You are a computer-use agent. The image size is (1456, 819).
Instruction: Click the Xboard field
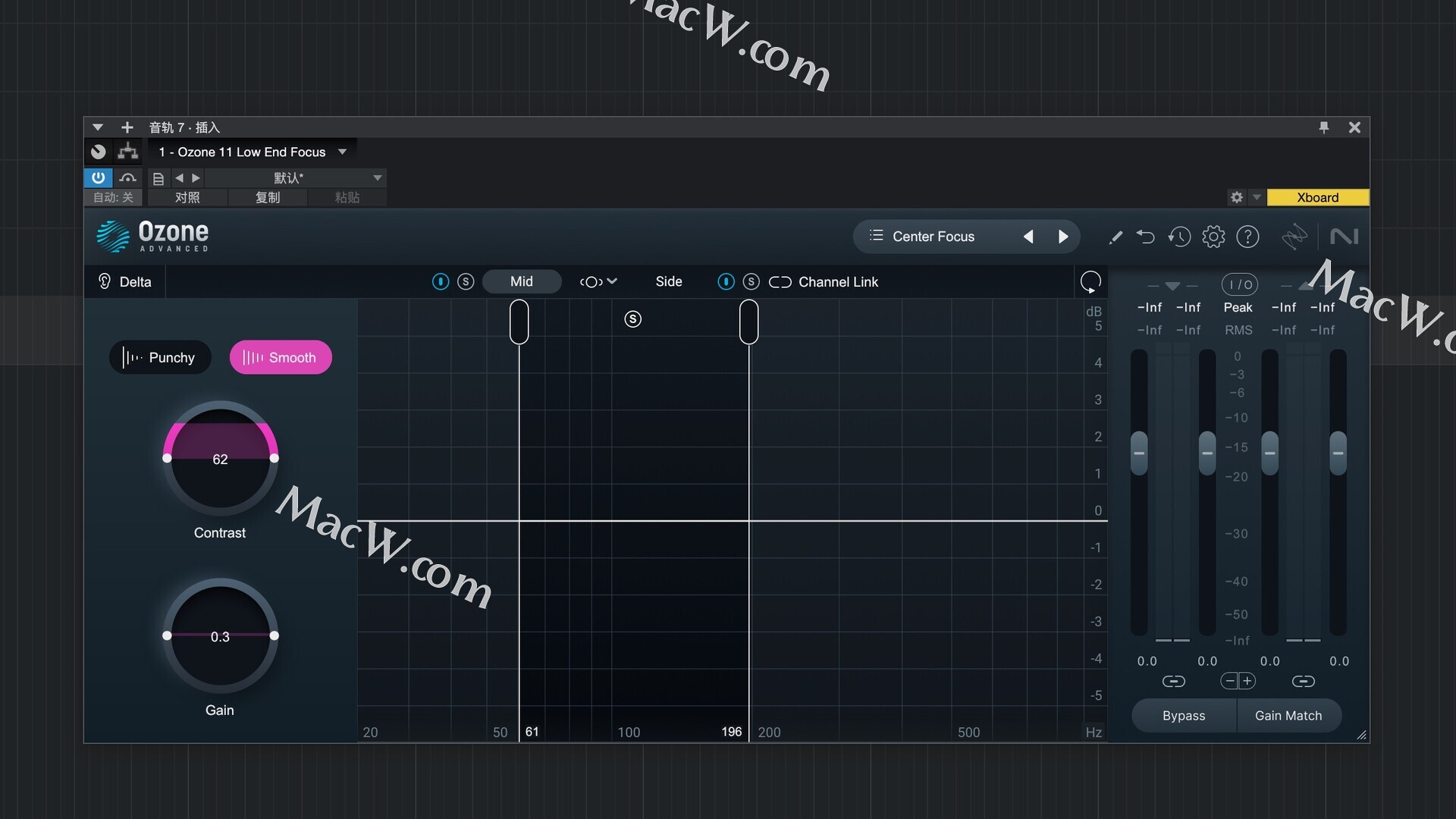tap(1318, 197)
